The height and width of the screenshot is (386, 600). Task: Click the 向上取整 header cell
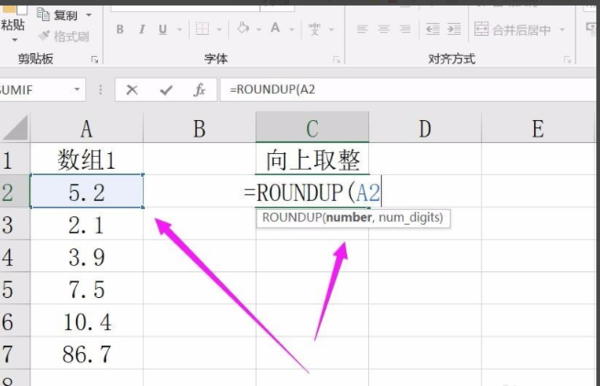[x=312, y=159]
